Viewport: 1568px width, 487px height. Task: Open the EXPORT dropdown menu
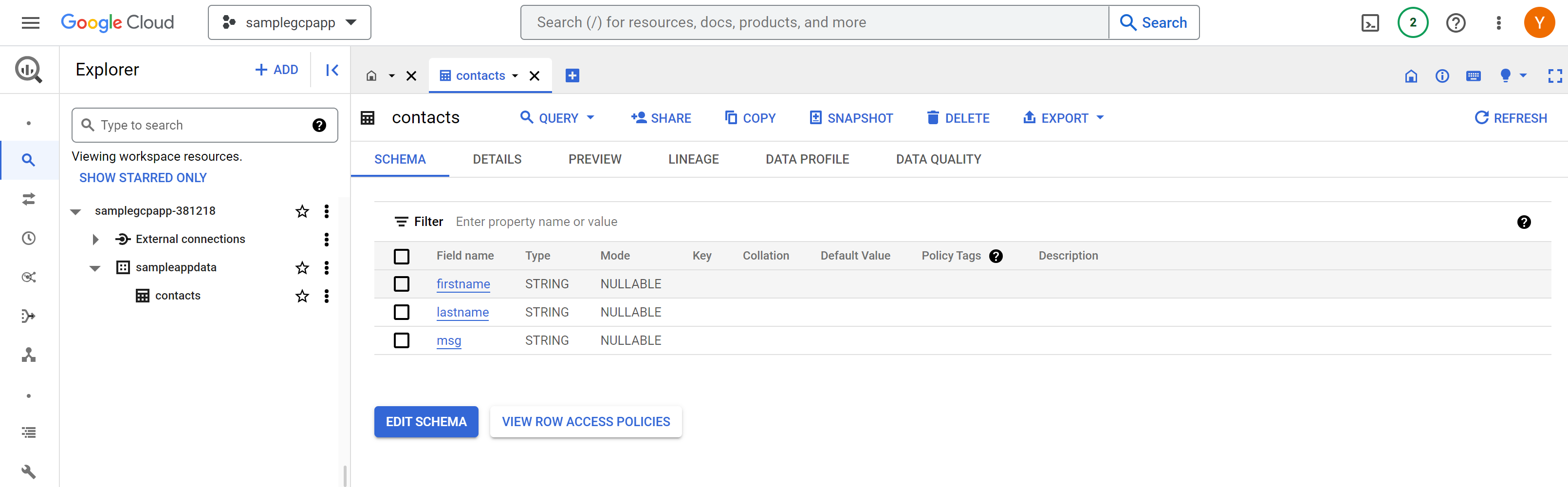(1063, 118)
